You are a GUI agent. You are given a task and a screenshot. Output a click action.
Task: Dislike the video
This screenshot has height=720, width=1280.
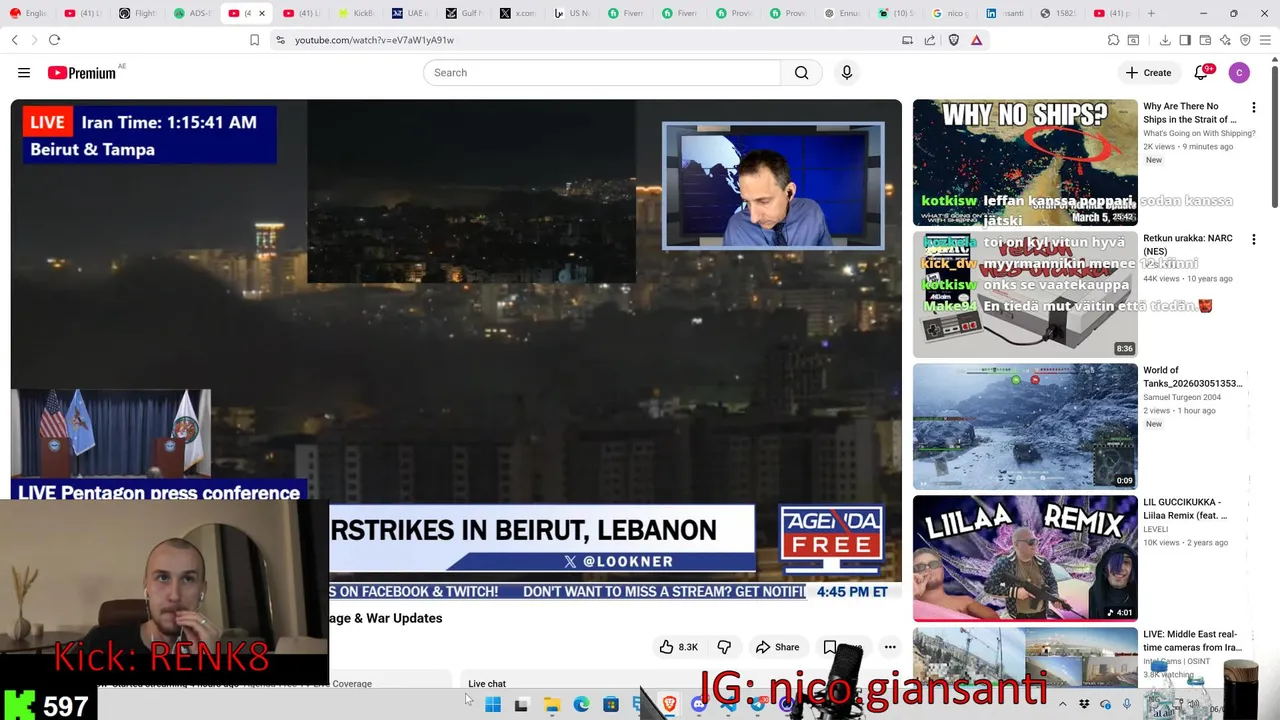pyautogui.click(x=724, y=647)
